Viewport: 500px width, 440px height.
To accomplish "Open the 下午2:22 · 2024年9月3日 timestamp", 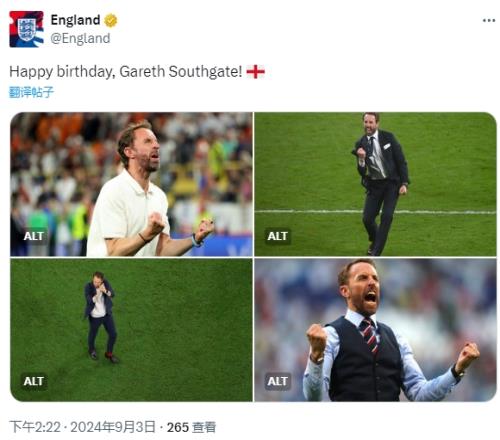I will click(x=82, y=427).
